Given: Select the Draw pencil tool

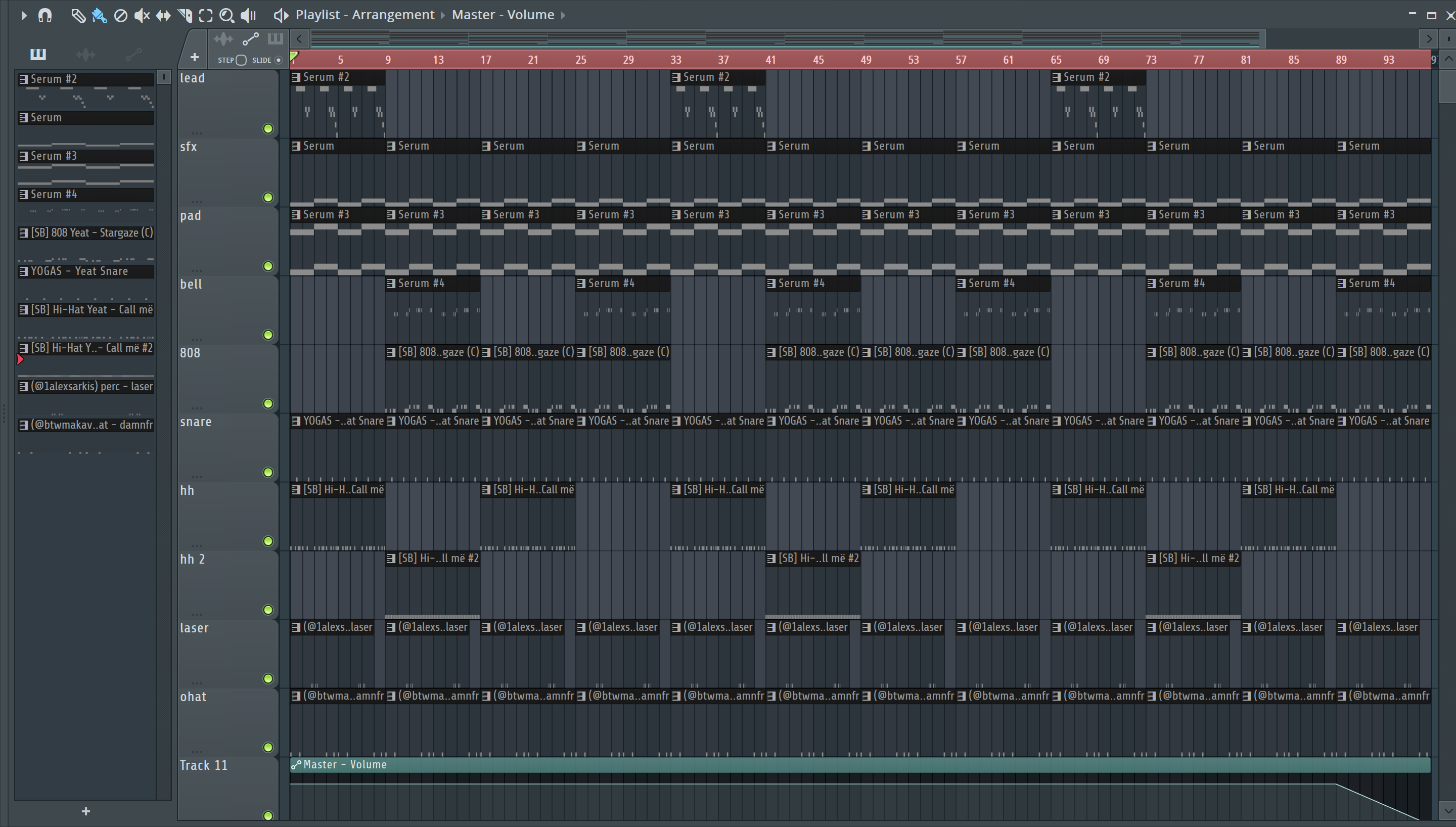Looking at the screenshot, I should [x=78, y=15].
